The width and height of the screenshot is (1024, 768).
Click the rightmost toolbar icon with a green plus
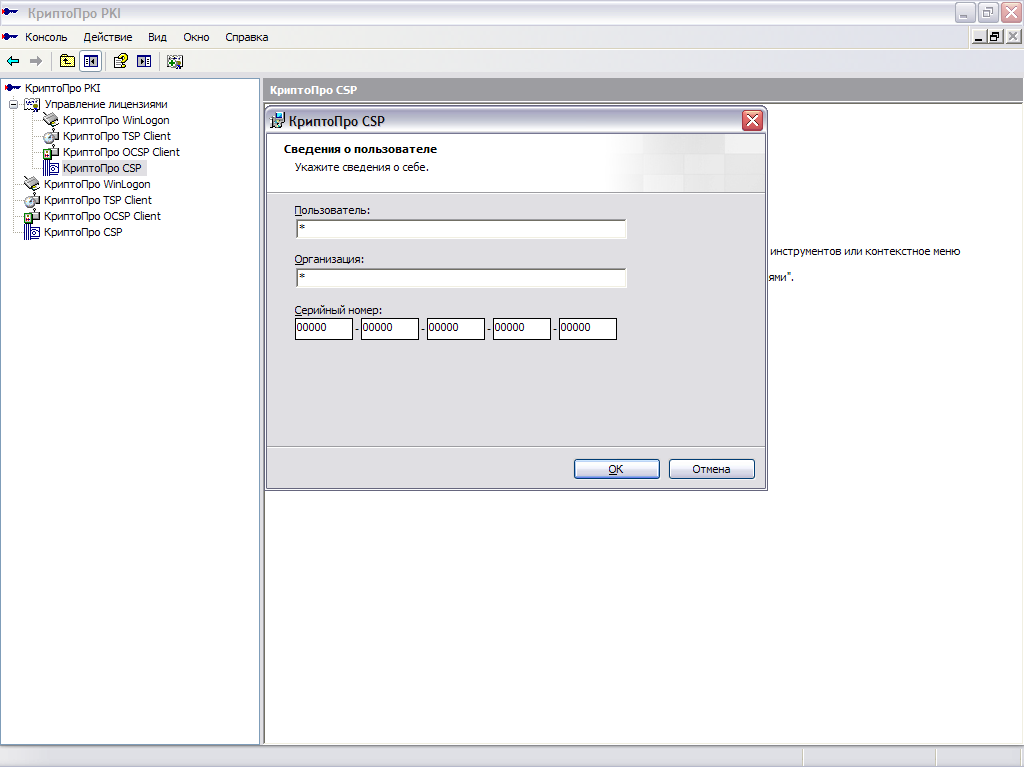pos(174,61)
